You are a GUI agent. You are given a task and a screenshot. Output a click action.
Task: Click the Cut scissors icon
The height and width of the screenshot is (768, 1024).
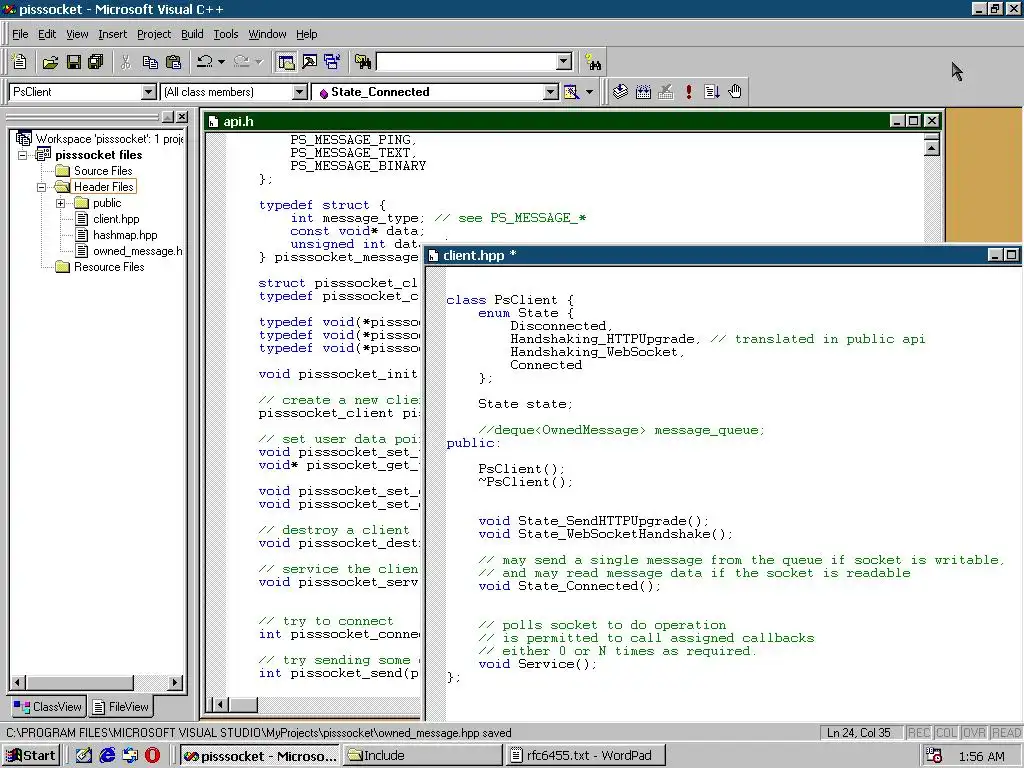[x=126, y=62]
